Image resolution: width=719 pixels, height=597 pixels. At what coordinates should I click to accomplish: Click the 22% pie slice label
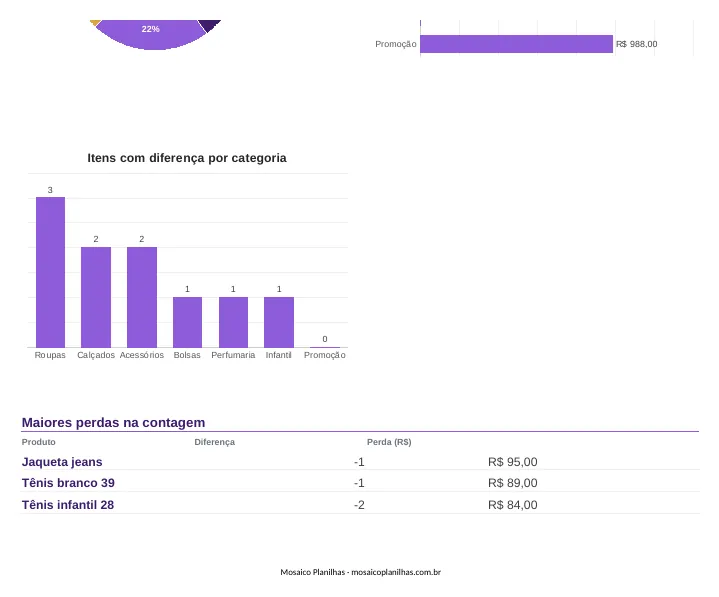(x=150, y=29)
